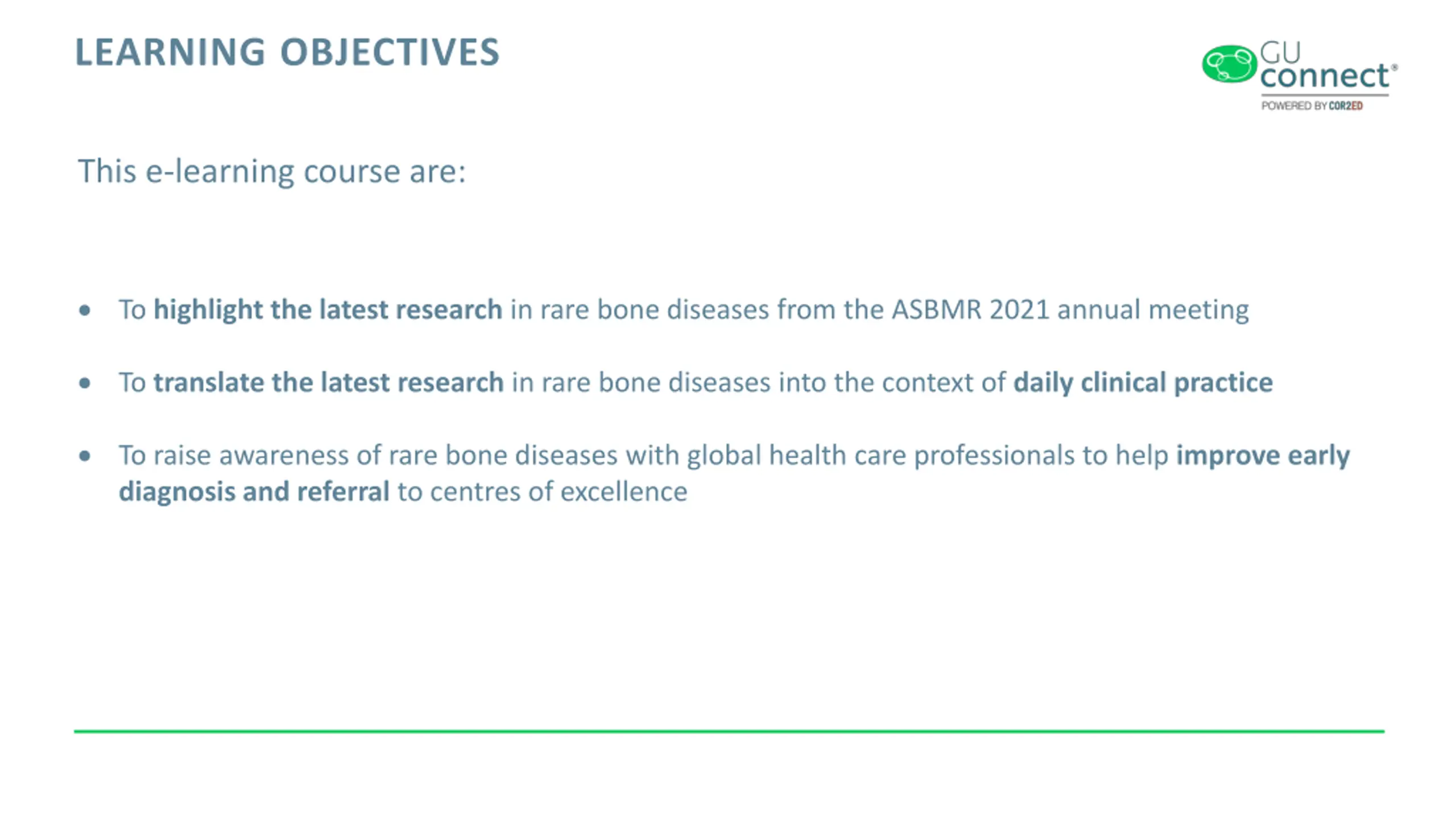Click 'ASBMR 2021 annual meeting' text
1456x819 pixels.
pyautogui.click(x=1070, y=310)
